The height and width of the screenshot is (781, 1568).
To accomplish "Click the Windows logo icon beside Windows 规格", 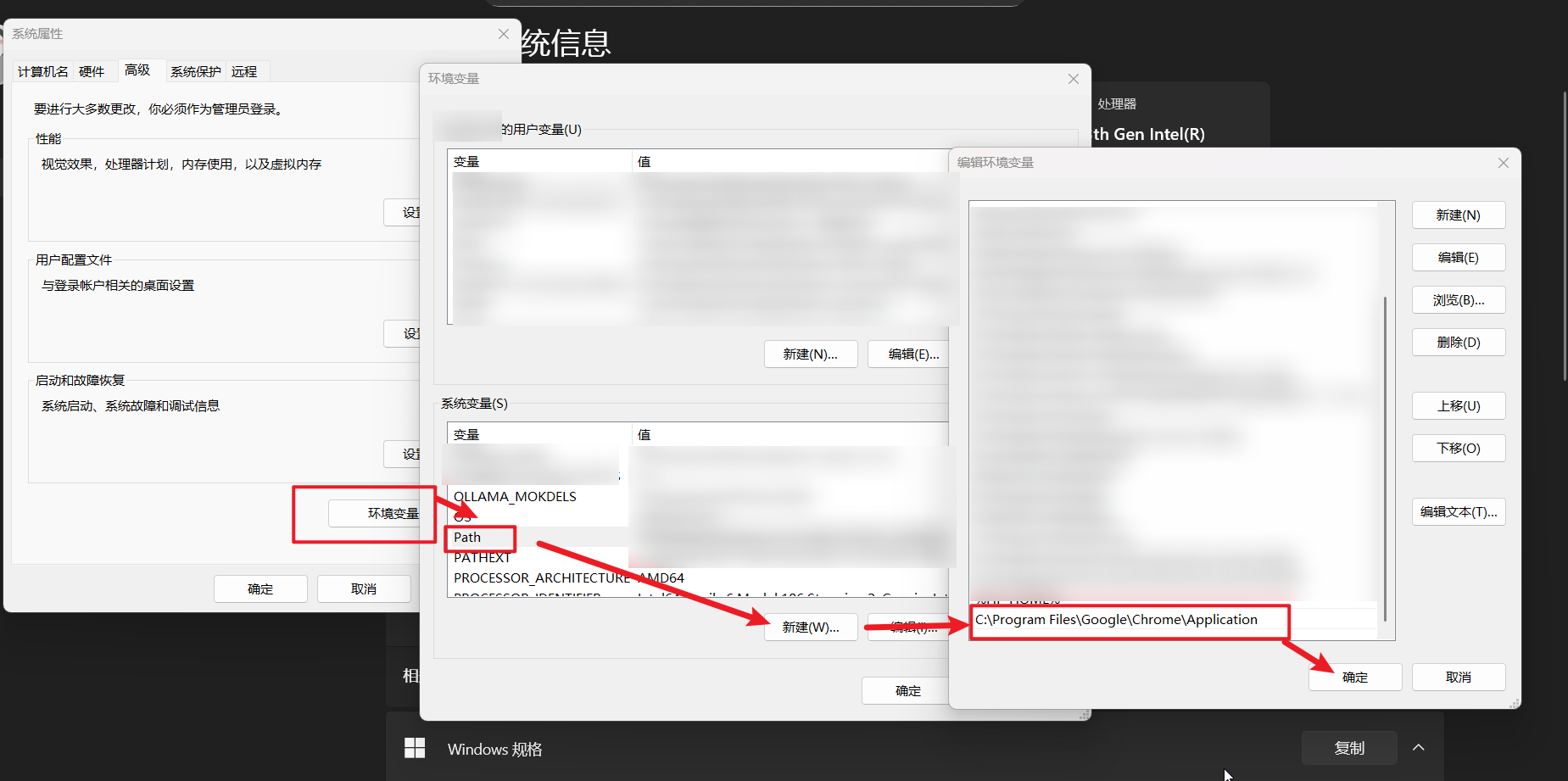I will coord(415,748).
